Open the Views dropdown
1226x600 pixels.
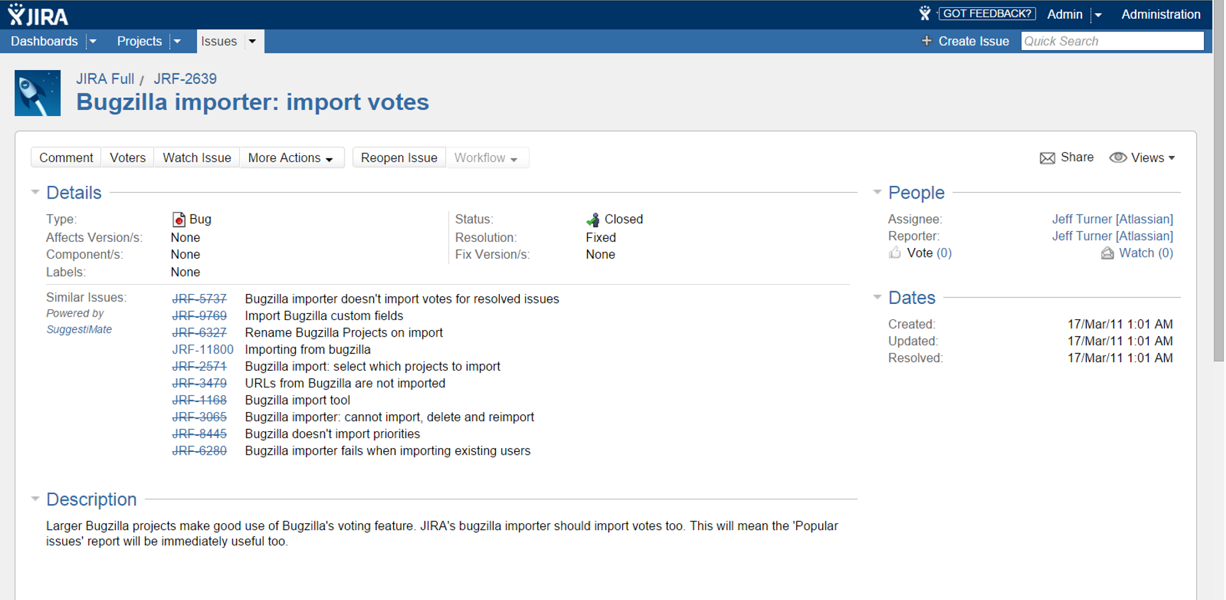point(1142,158)
